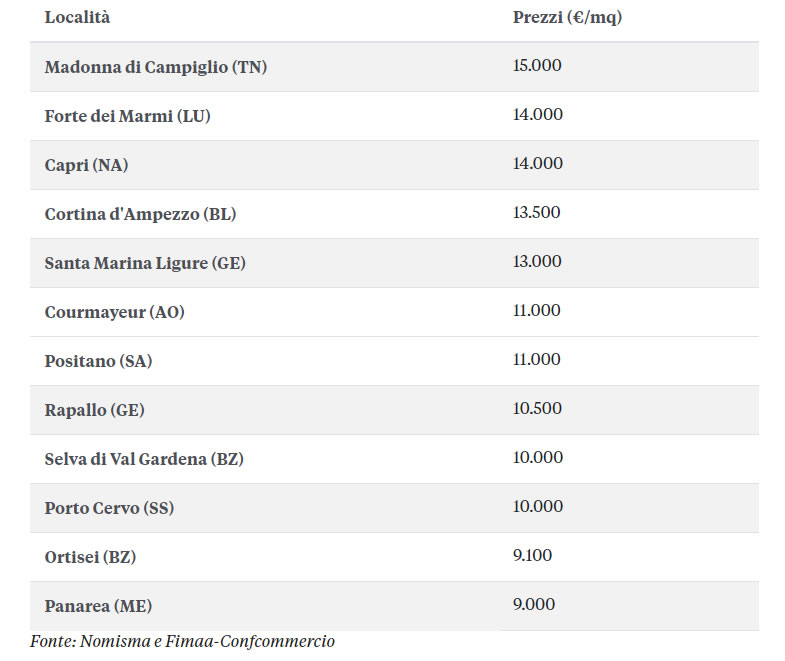Screen dimensions: 785x661
Task: Click the 15.000 price value
Action: [x=537, y=65]
